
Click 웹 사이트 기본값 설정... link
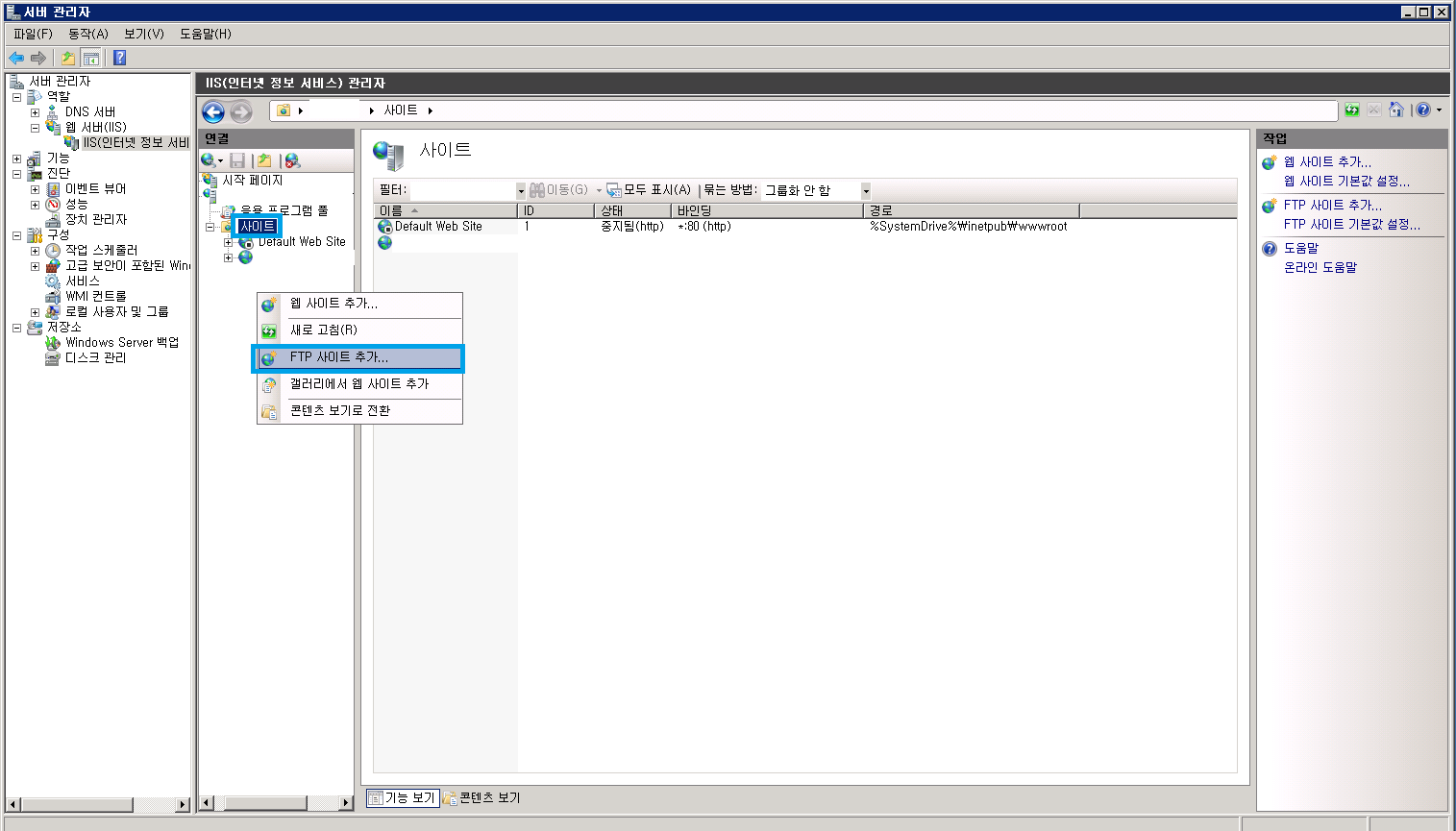[x=1346, y=182]
